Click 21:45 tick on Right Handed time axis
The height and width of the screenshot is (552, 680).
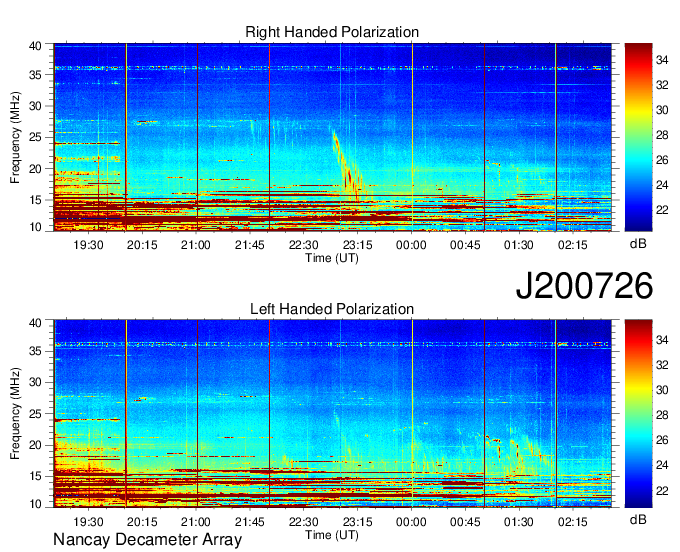tap(250, 245)
